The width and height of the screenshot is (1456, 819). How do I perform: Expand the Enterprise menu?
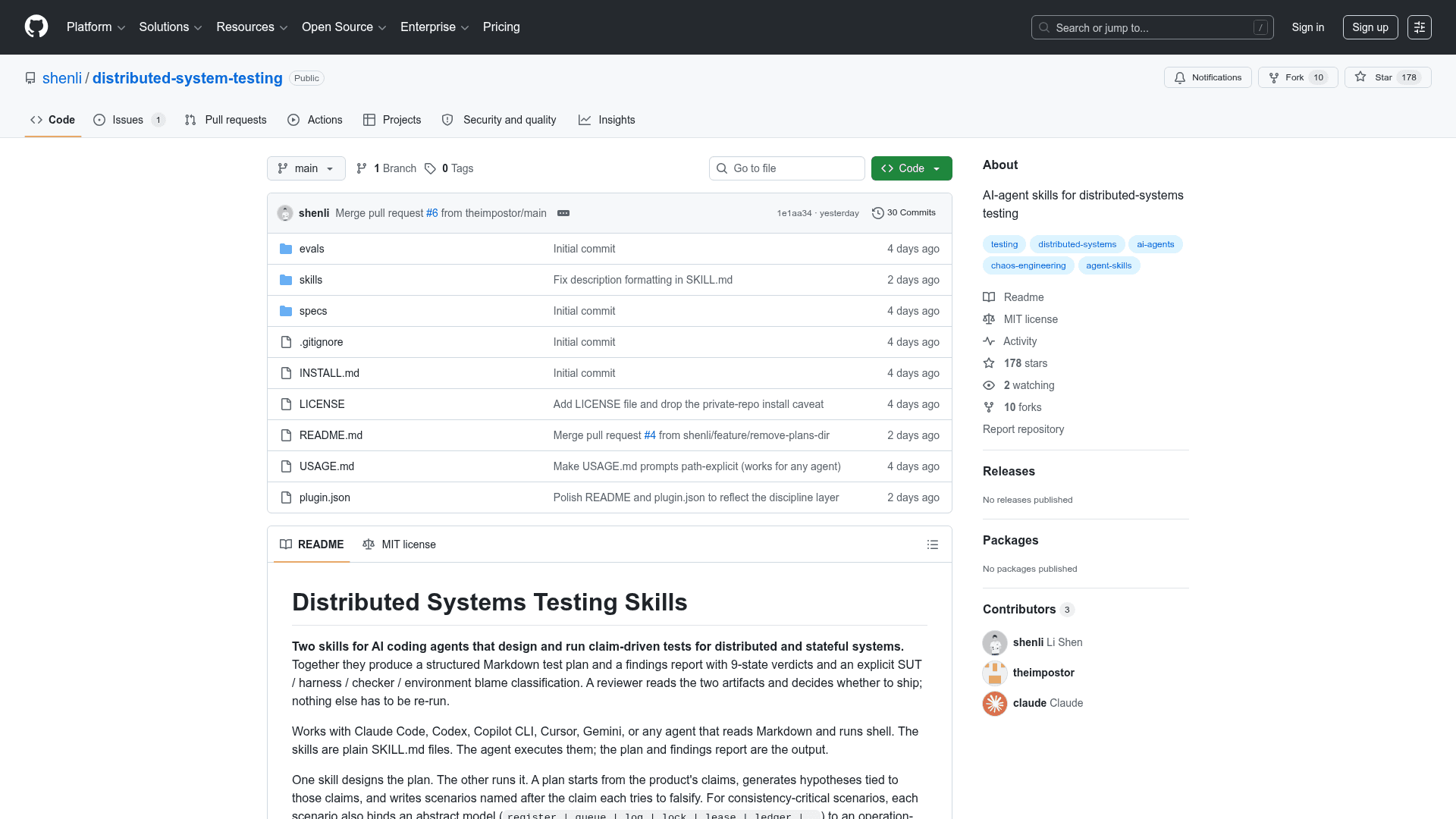(435, 27)
